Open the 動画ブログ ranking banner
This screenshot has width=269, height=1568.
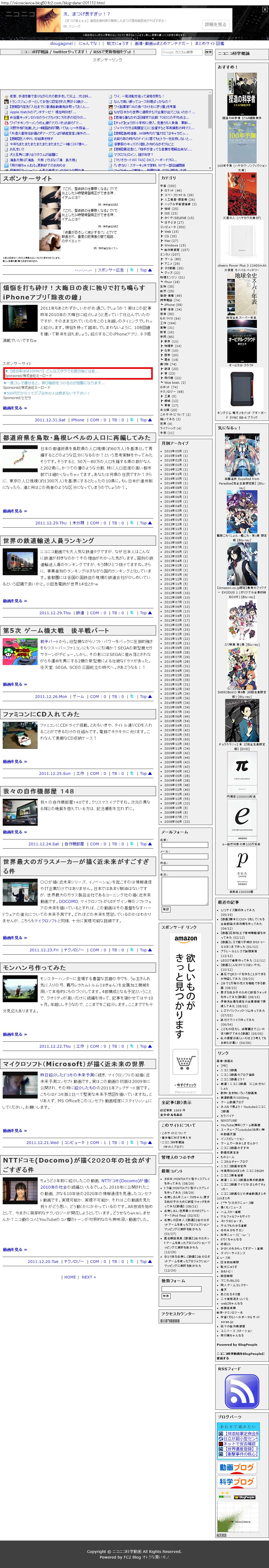pyautogui.click(x=237, y=1467)
